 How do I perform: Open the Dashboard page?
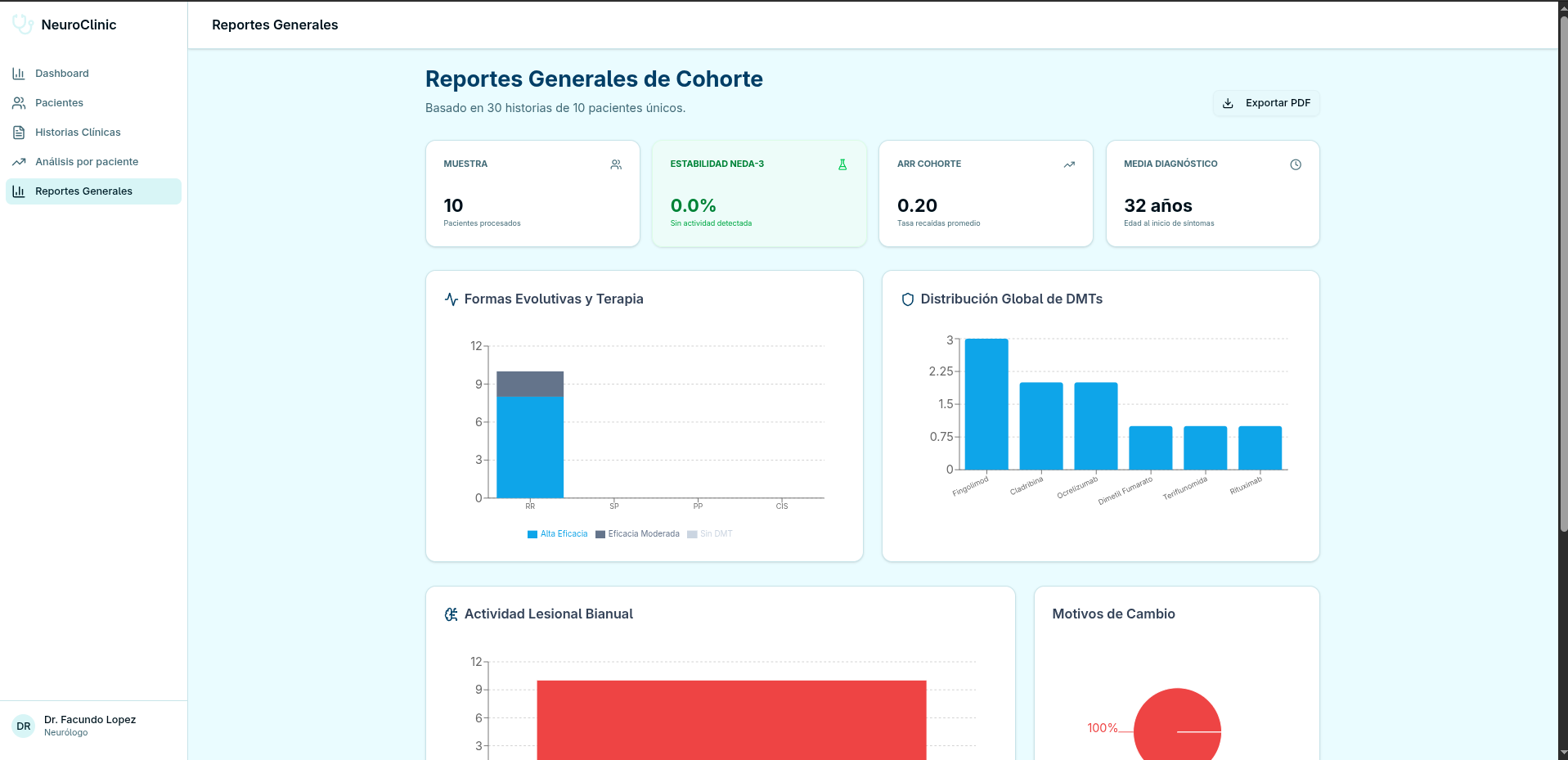[93, 74]
